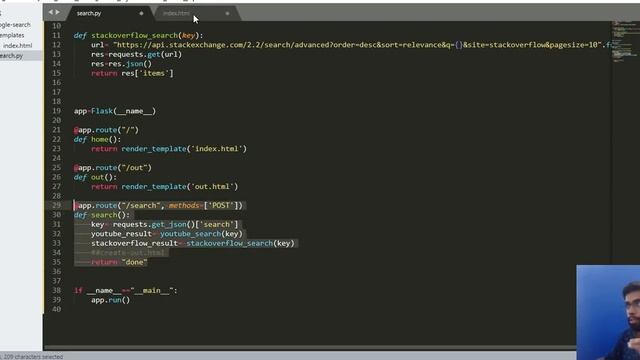This screenshot has height=360, width=640.
Task: Click the code minimap
Action: tap(625, 41)
